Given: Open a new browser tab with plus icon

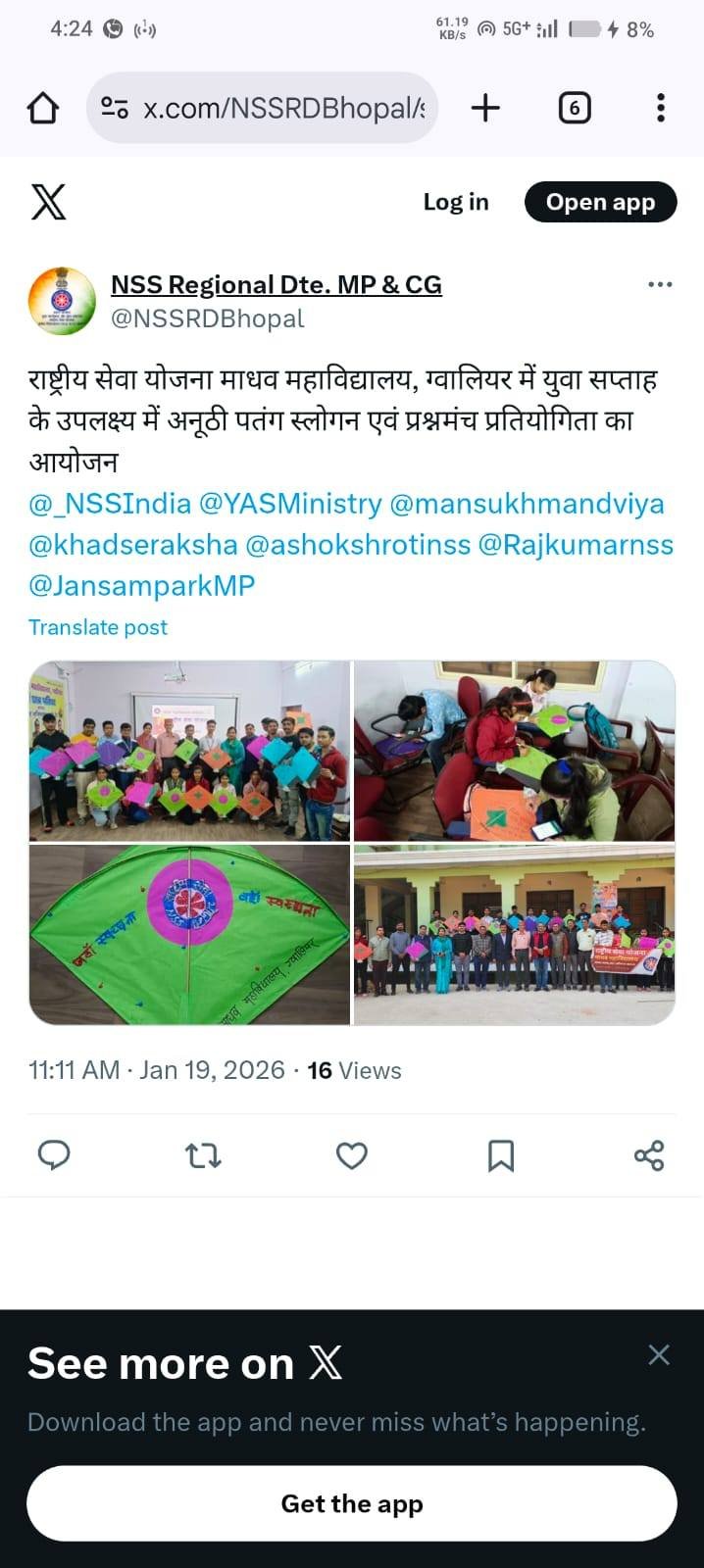Looking at the screenshot, I should point(485,108).
